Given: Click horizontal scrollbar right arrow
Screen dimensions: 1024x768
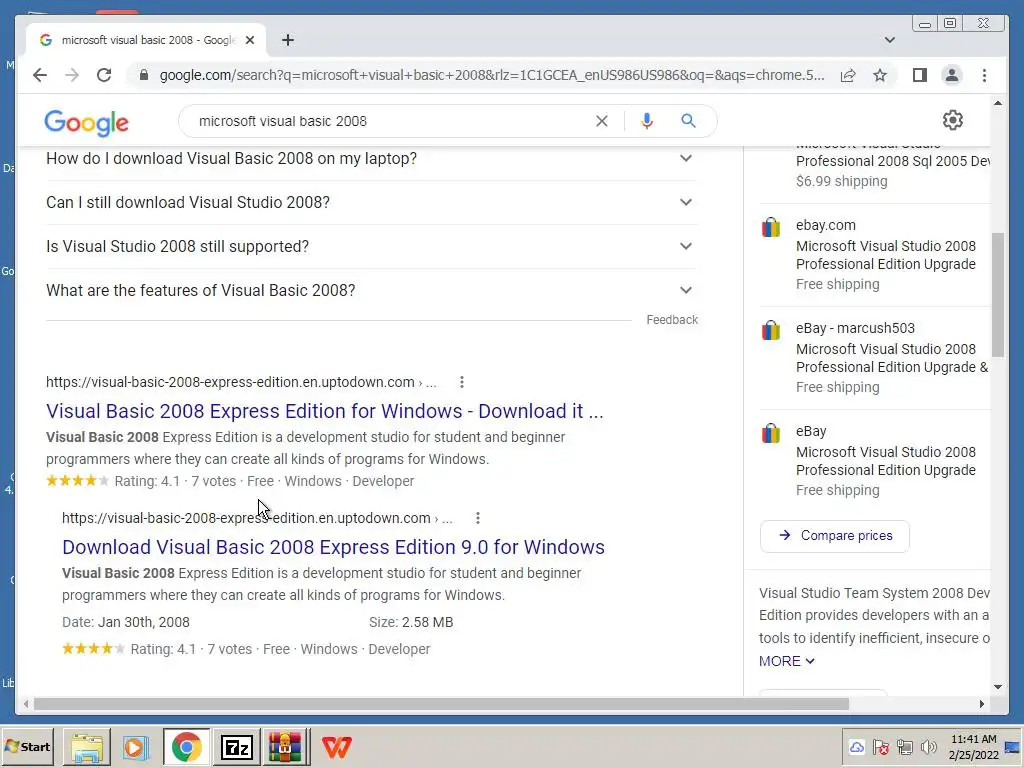Looking at the screenshot, I should point(982,704).
